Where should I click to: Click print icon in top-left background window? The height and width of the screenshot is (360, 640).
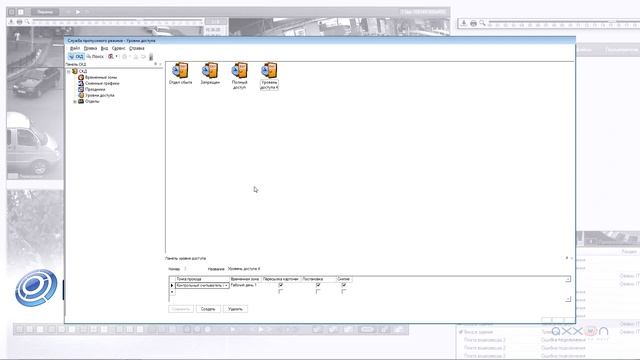(19, 22)
